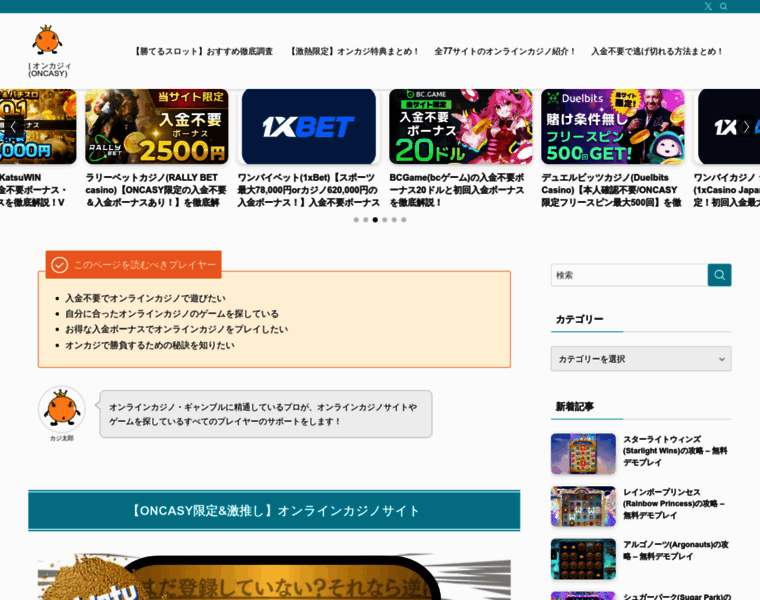Open the ラリーベットカジノ article title link
The width and height of the screenshot is (760, 600).
pyautogui.click(x=156, y=190)
